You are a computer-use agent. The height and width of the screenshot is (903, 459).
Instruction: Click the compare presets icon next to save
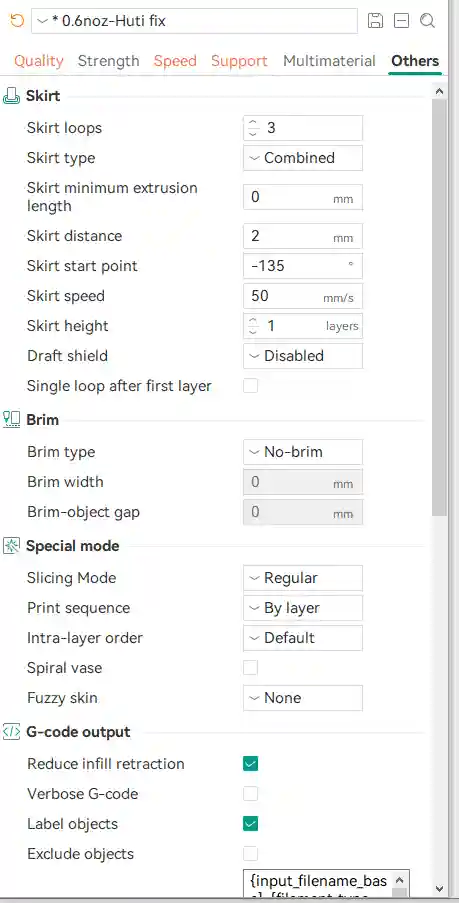pyautogui.click(x=401, y=21)
